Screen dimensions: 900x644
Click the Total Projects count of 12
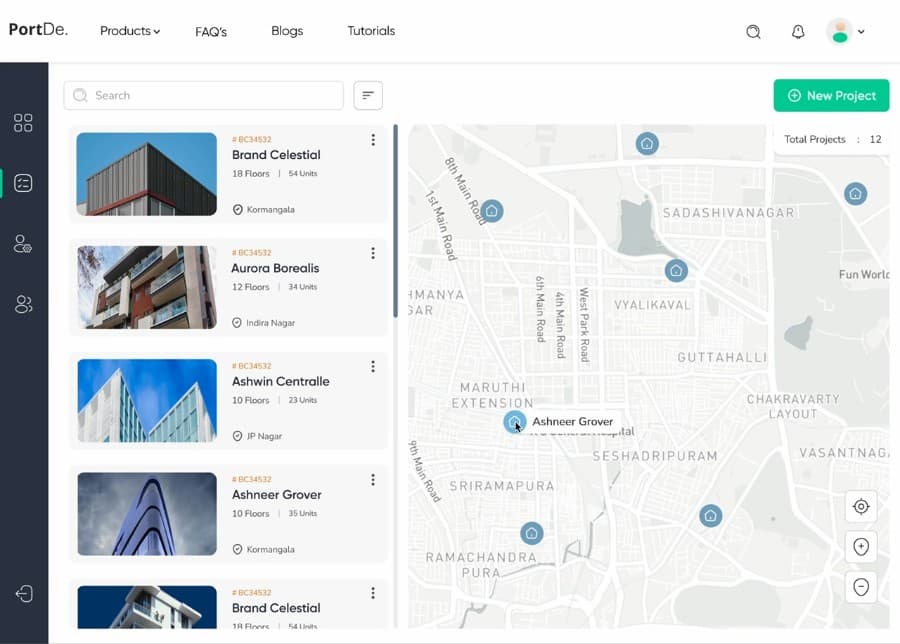(x=875, y=139)
